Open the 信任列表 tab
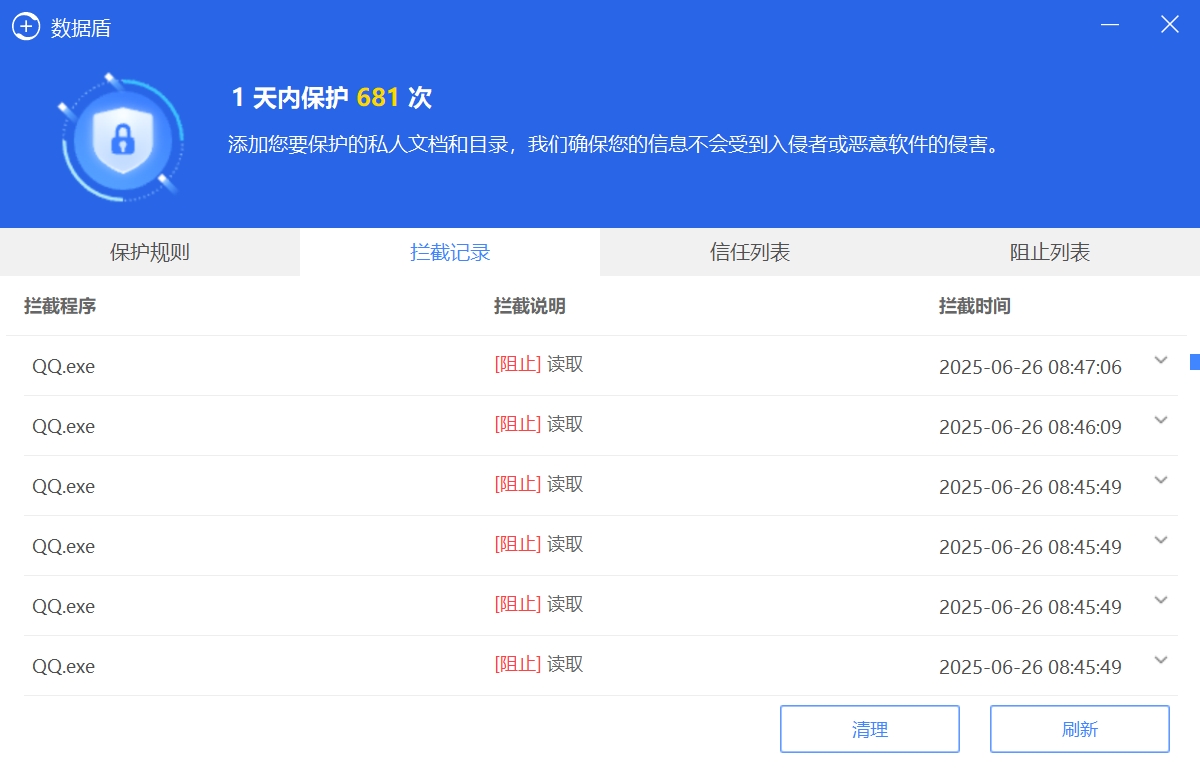Viewport: 1200px width, 768px height. 750,252
